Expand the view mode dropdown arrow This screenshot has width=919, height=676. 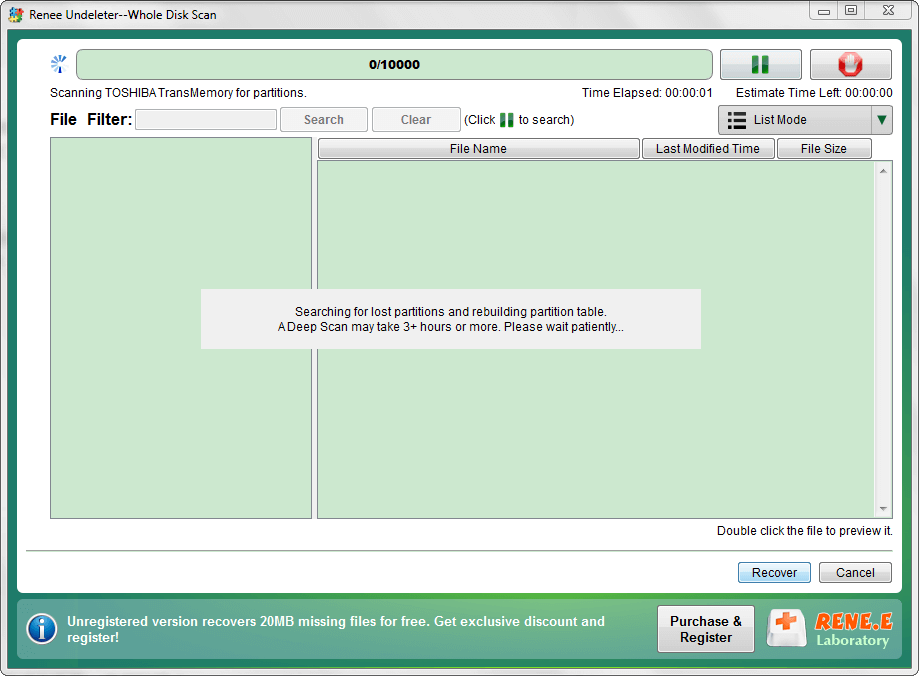tap(881, 120)
